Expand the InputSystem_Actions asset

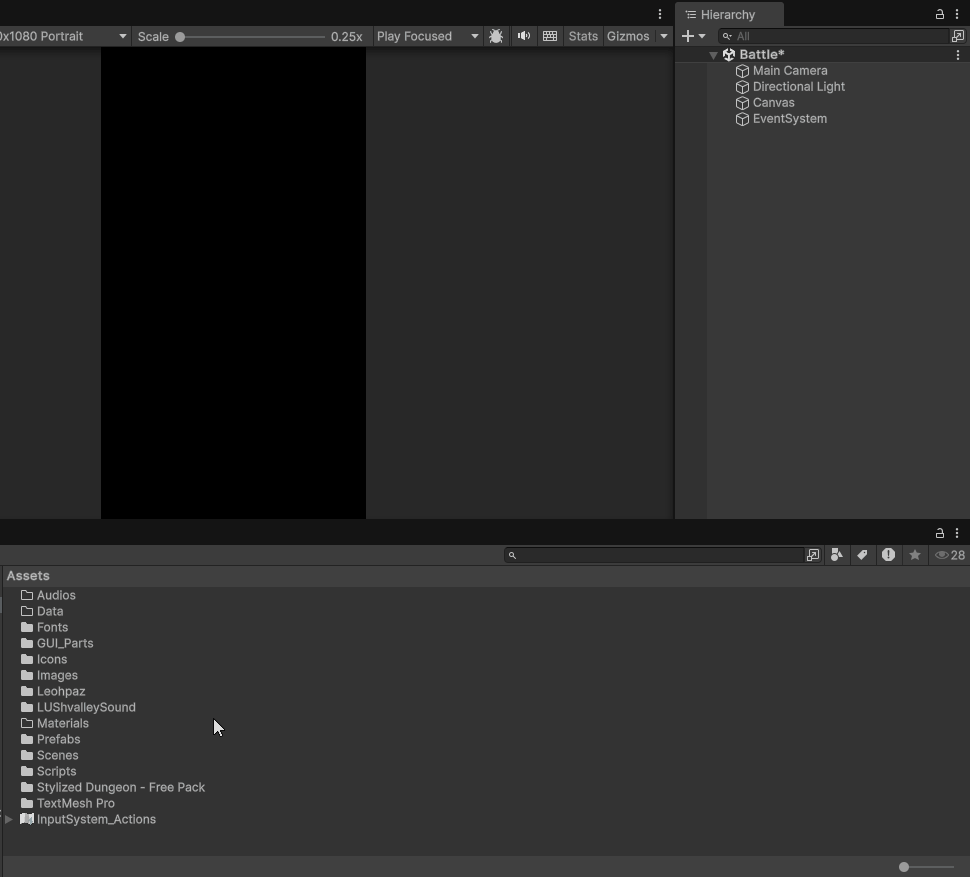point(9,819)
